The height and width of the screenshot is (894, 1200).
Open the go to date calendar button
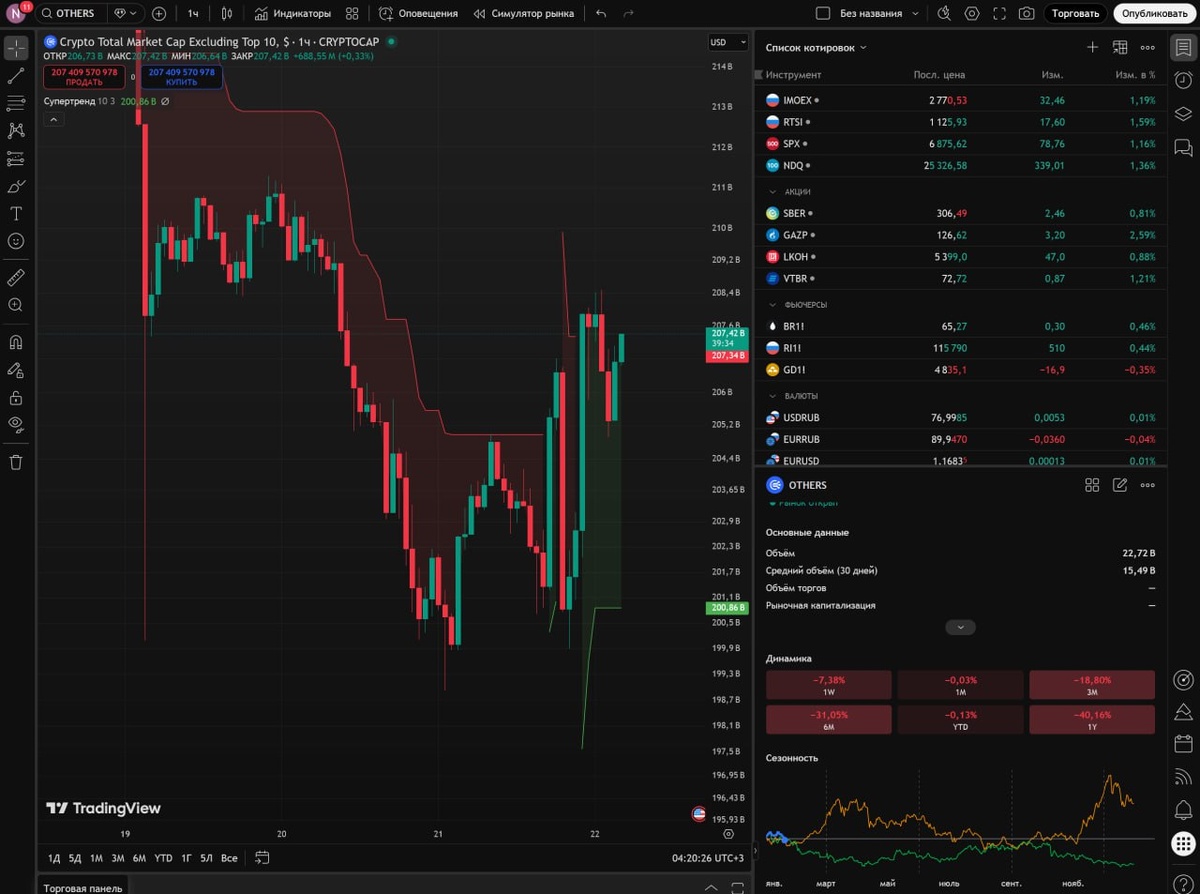pos(262,858)
